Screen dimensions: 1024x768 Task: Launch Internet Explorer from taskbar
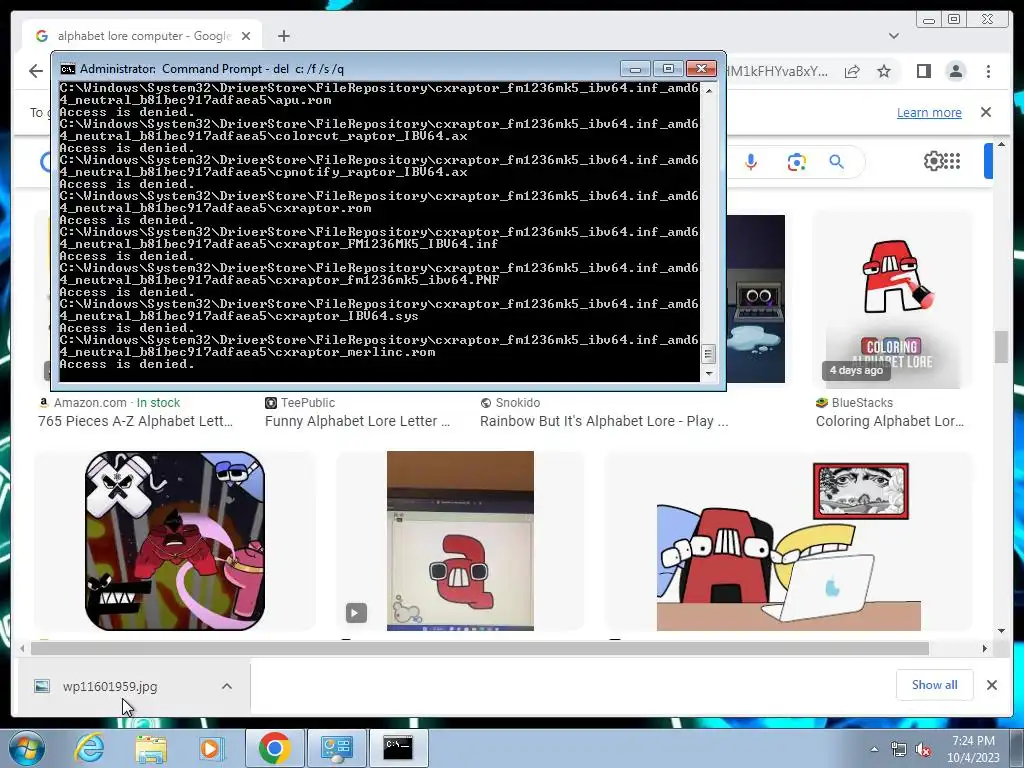(x=90, y=748)
